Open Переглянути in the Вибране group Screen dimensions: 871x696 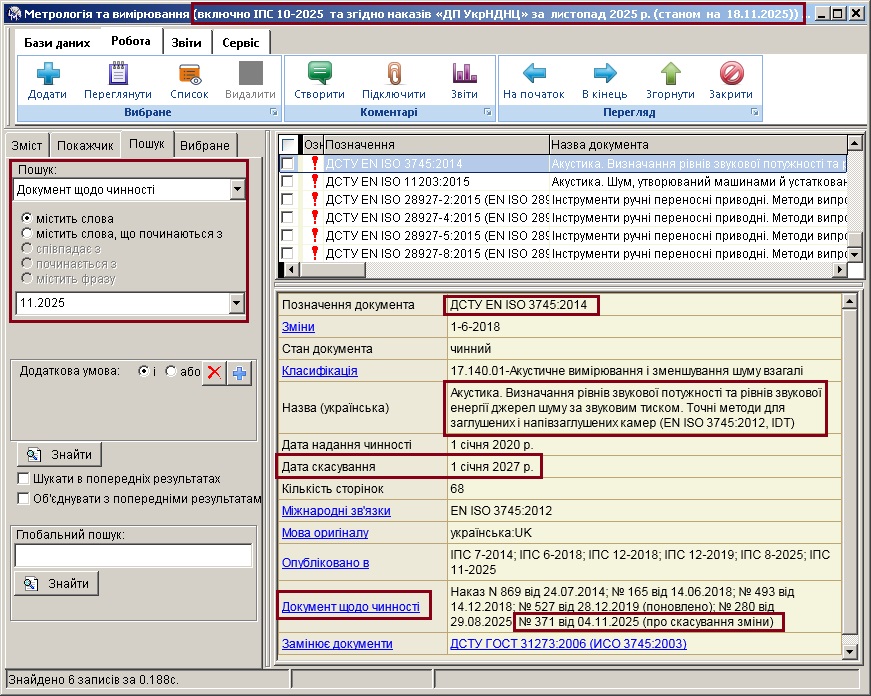(118, 74)
